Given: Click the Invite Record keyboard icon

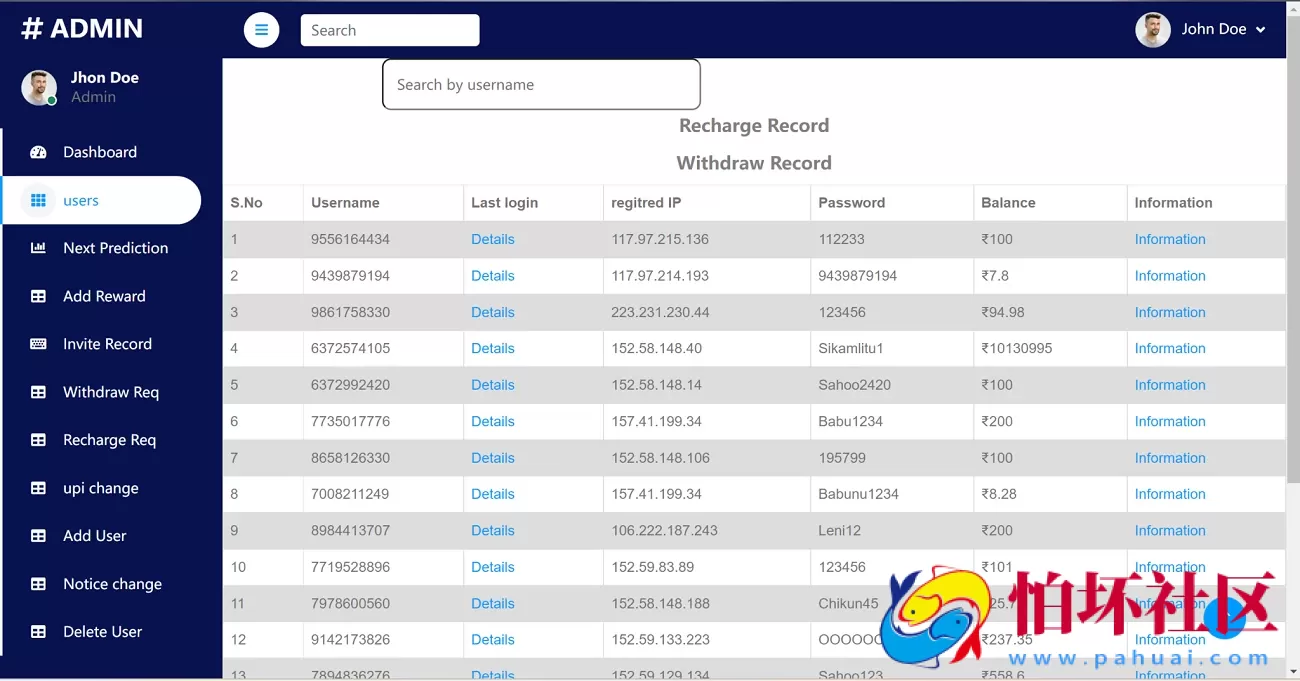Looking at the screenshot, I should 38,344.
